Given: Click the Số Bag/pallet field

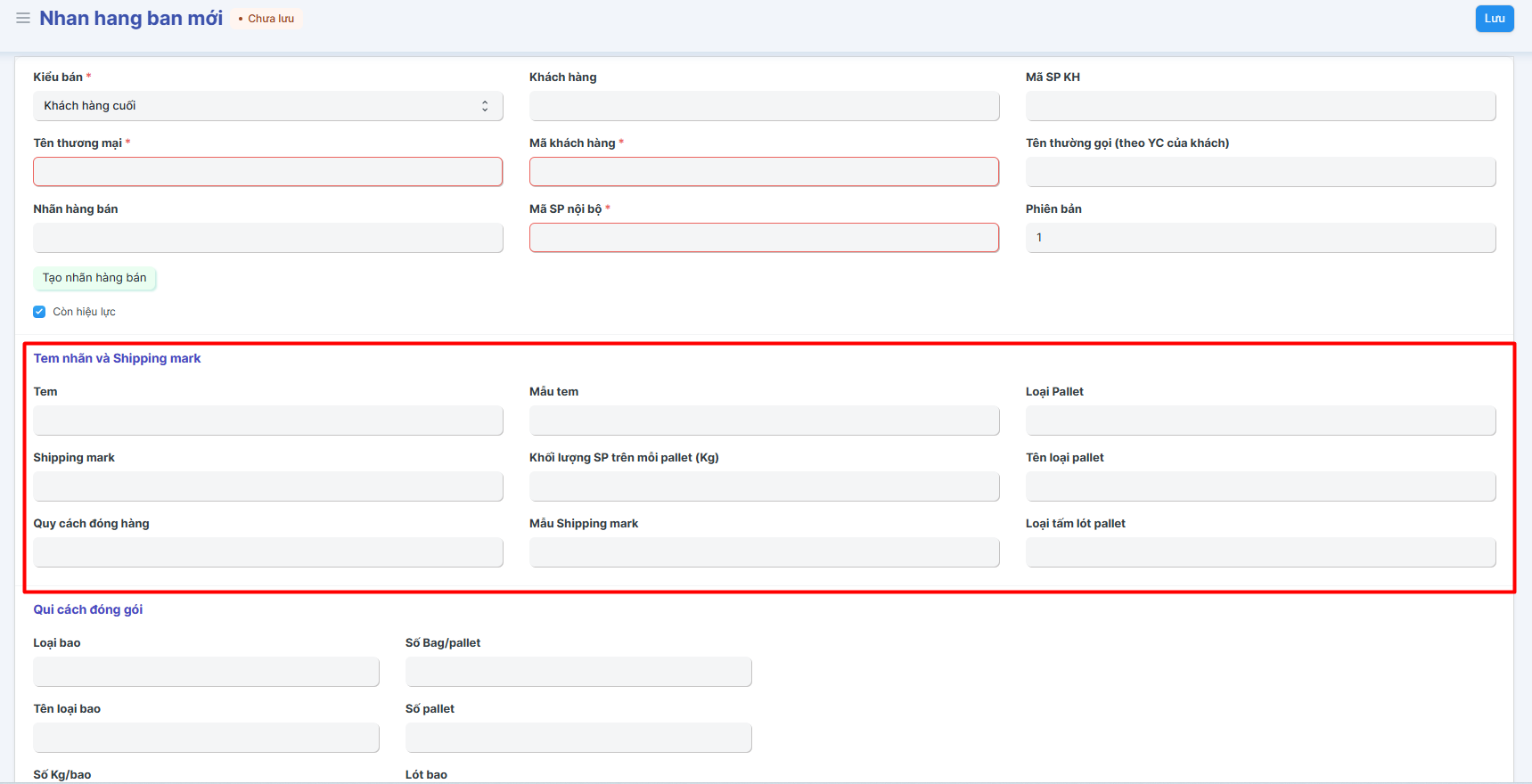Looking at the screenshot, I should coord(578,672).
